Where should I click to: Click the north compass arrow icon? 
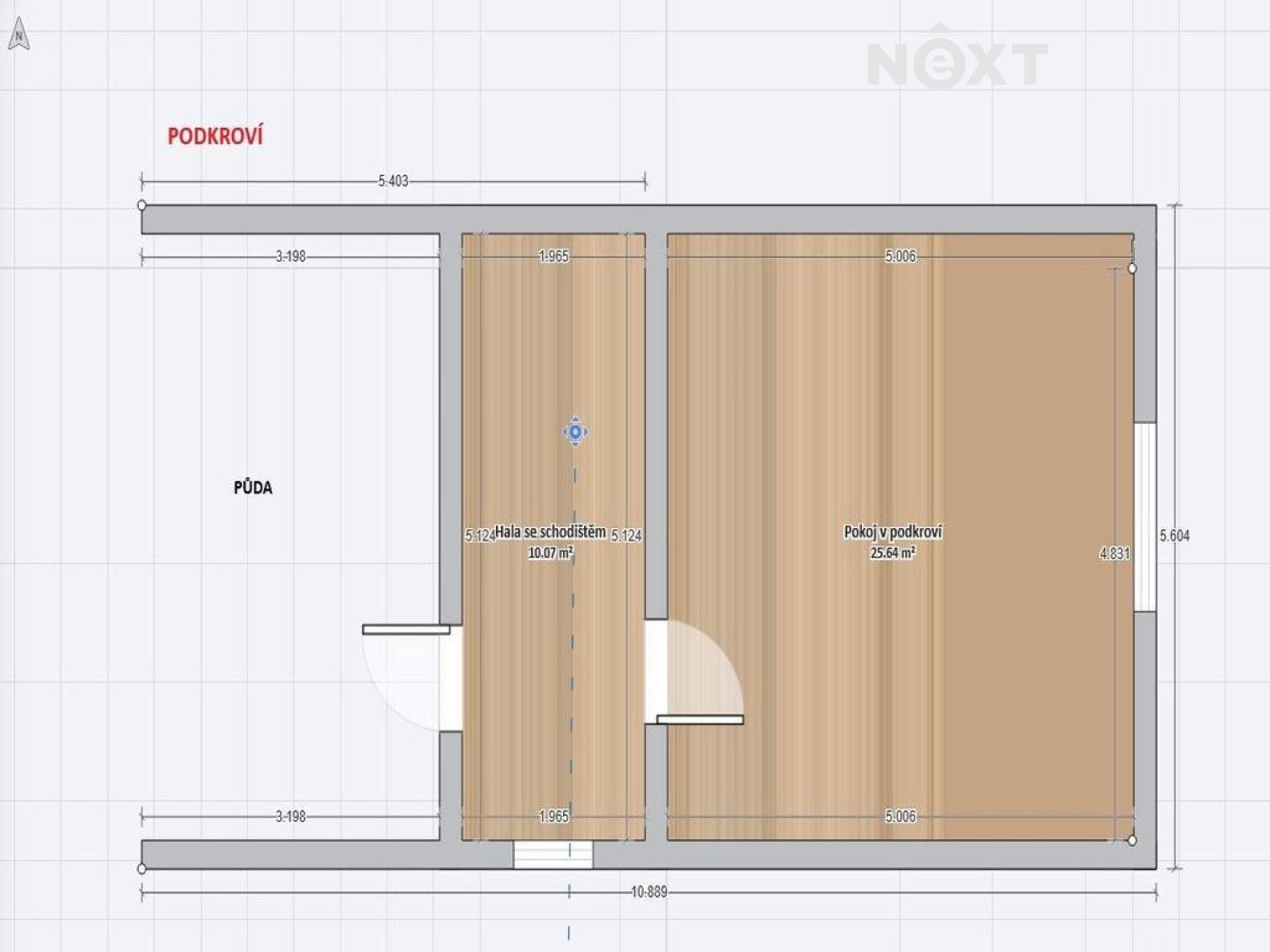point(19,35)
